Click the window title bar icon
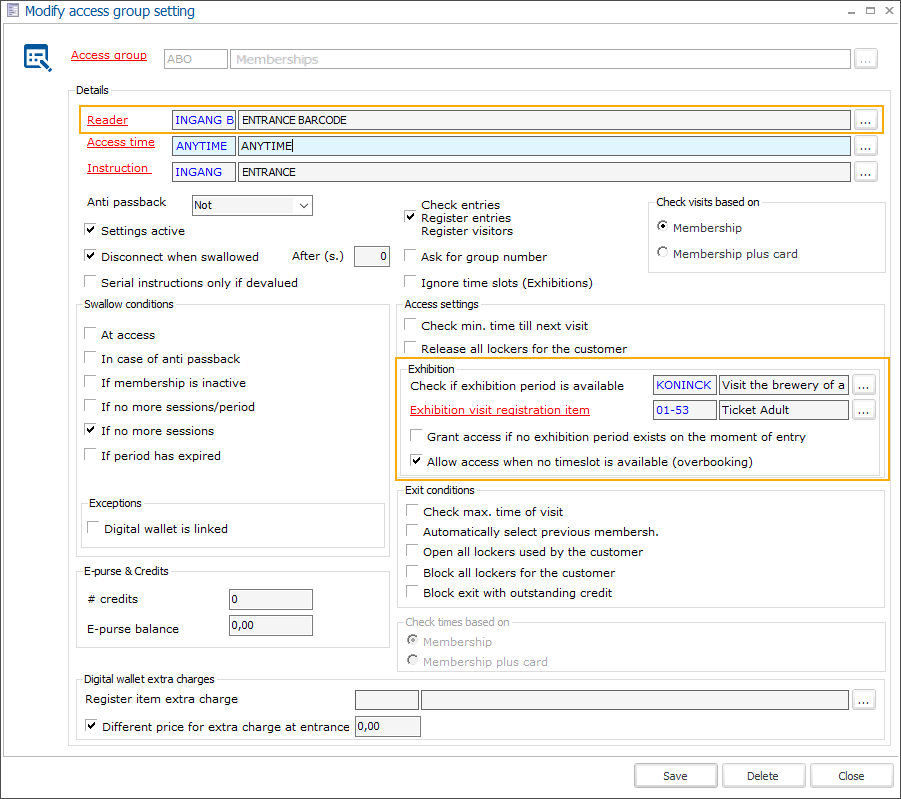901x799 pixels. (x=12, y=10)
